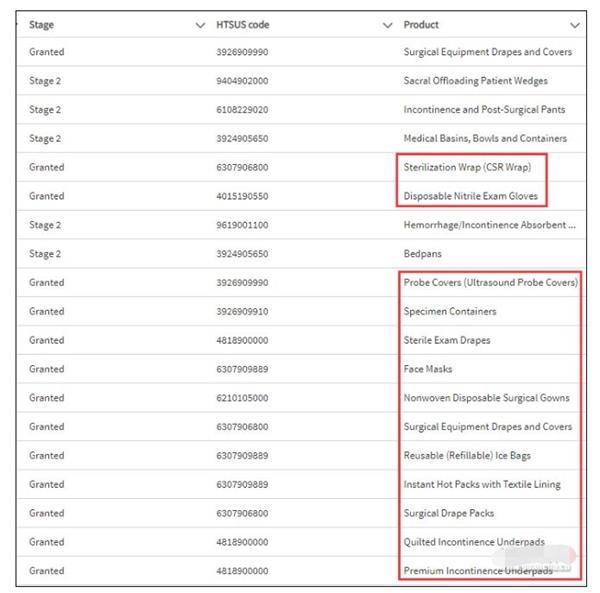Click Granted in Nonwoven Disposable Surgical Gowns row

(47, 398)
